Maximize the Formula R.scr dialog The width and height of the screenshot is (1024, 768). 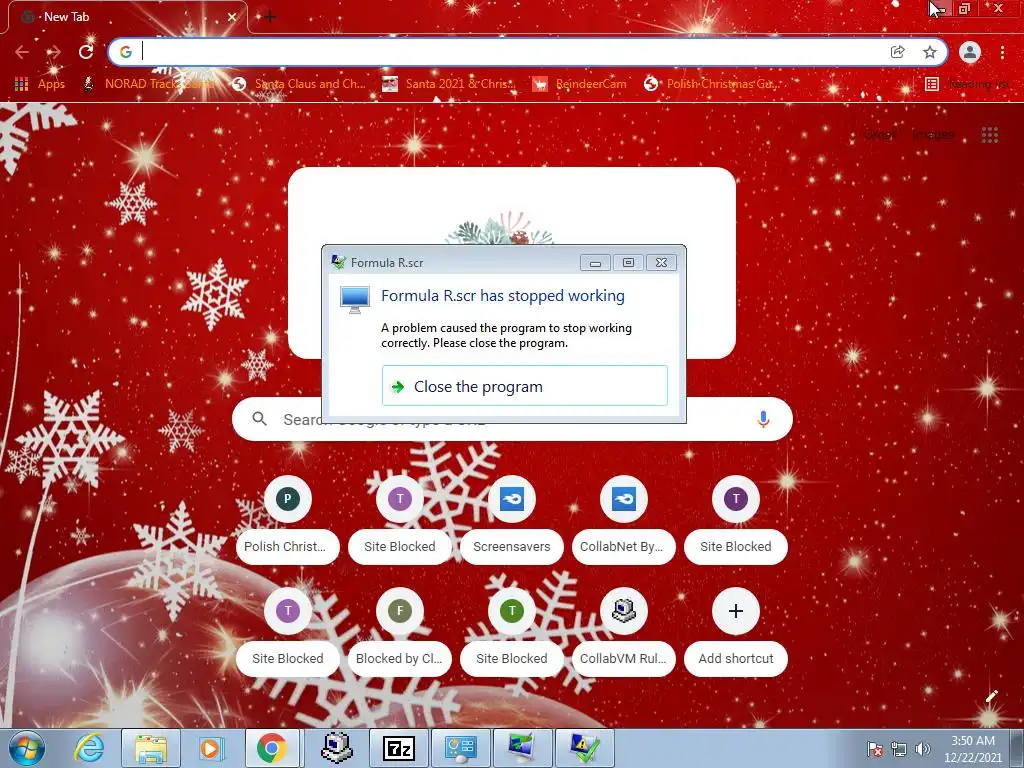pos(628,263)
